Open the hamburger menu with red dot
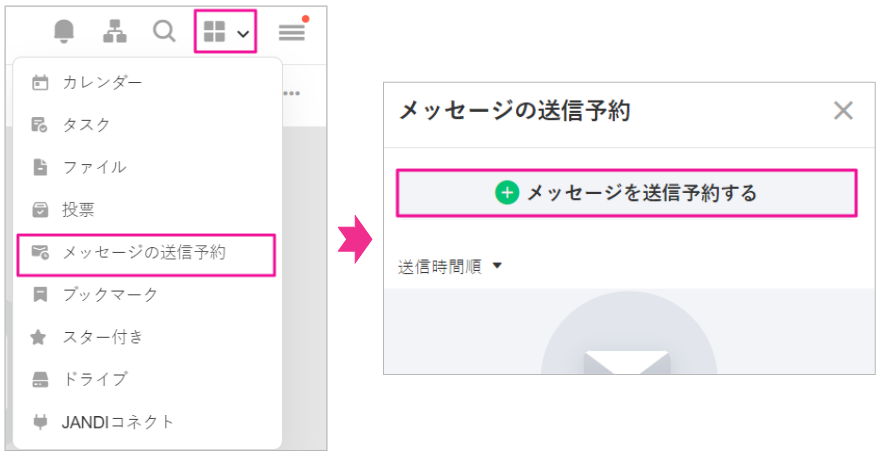The image size is (885, 458). 293,30
